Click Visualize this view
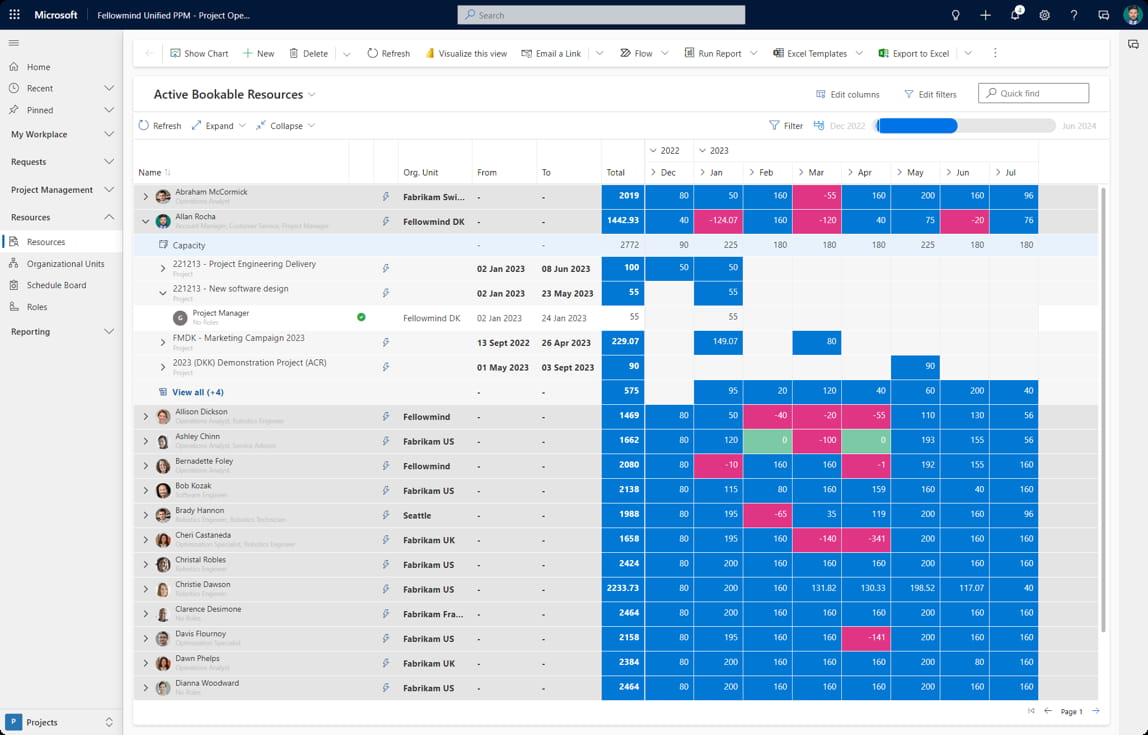1148x735 pixels. click(x=466, y=53)
